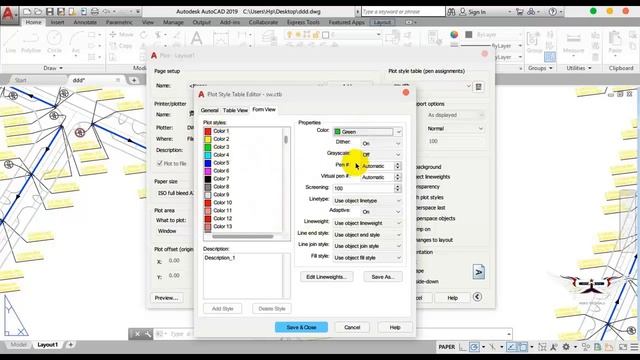This screenshot has width=640, height=360.
Task: Switch to the Table View tab
Action: pyautogui.click(x=235, y=110)
